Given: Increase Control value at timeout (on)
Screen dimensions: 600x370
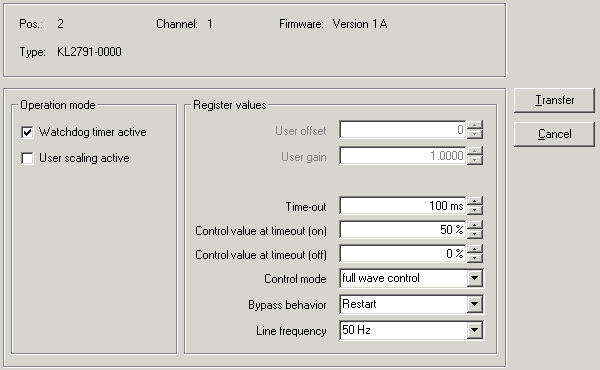Looking at the screenshot, I should 475,225.
